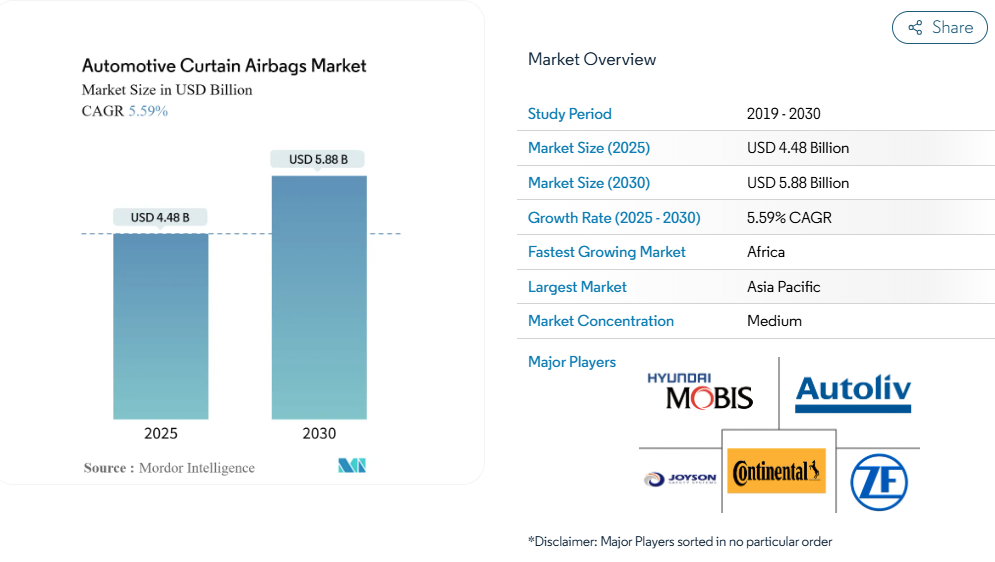Click the USD 4.48 B bar label
The image size is (995, 562).
pos(160,217)
